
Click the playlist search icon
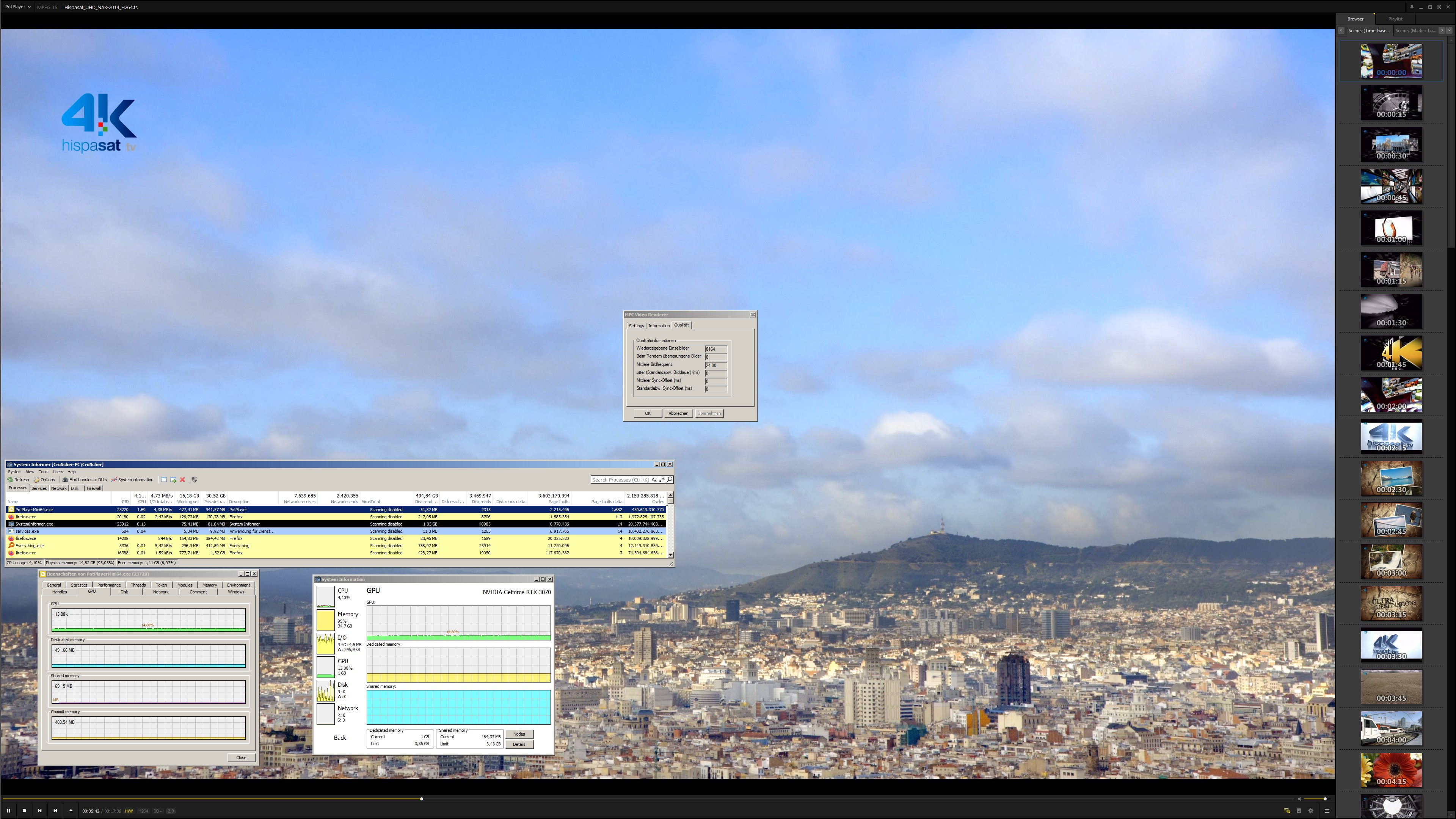click(1287, 811)
